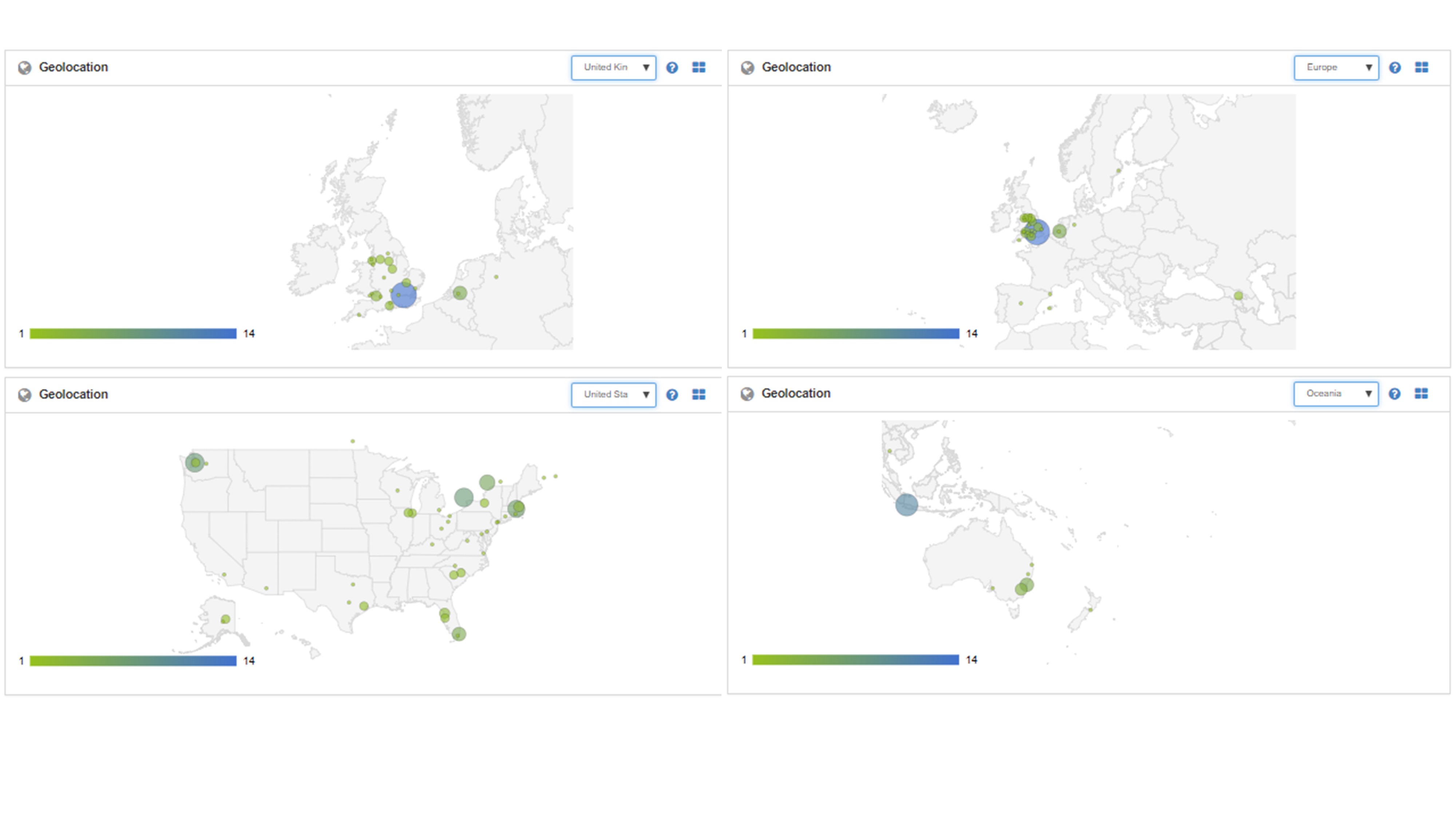Click the Florida bubble on US map
This screenshot has height=819, width=1456.
click(x=459, y=634)
